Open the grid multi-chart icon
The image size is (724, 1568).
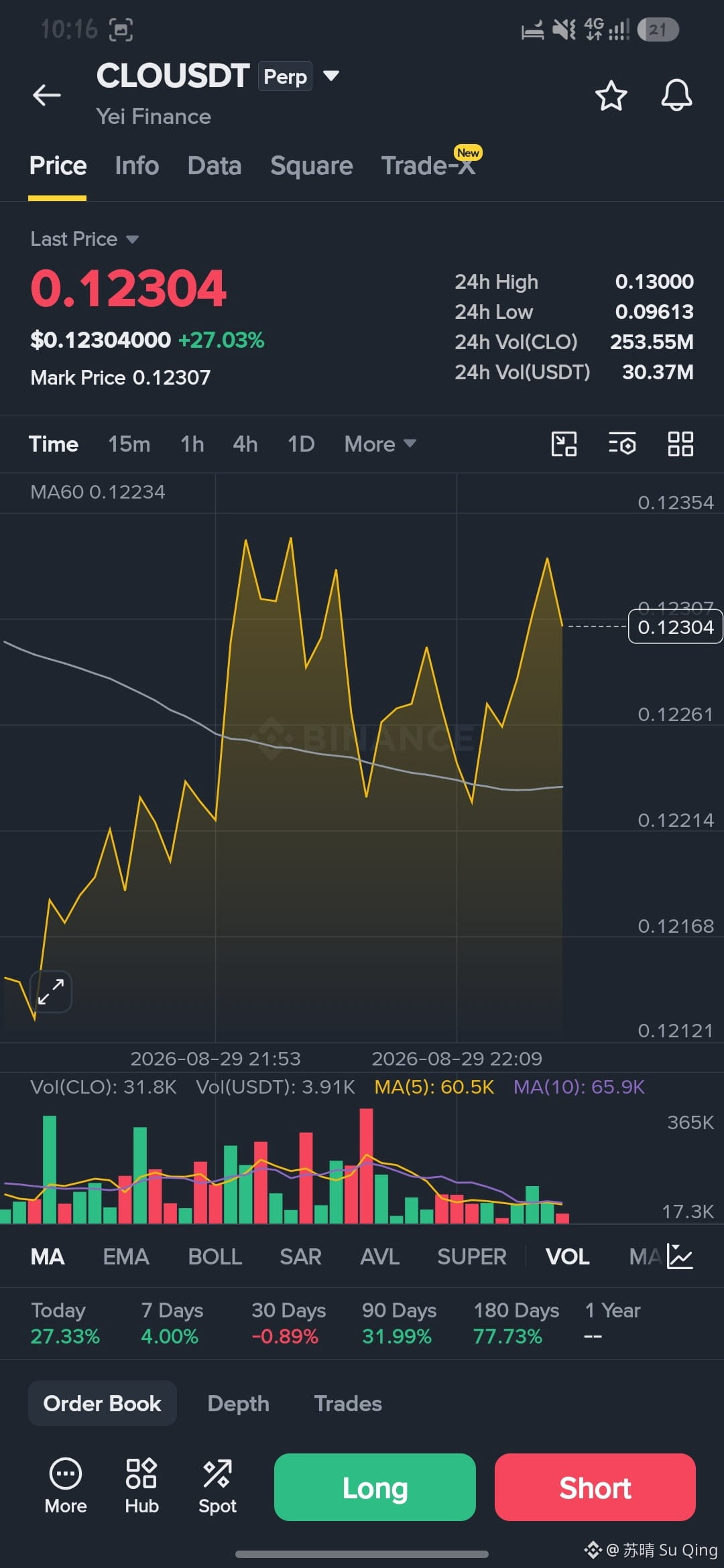[x=680, y=444]
